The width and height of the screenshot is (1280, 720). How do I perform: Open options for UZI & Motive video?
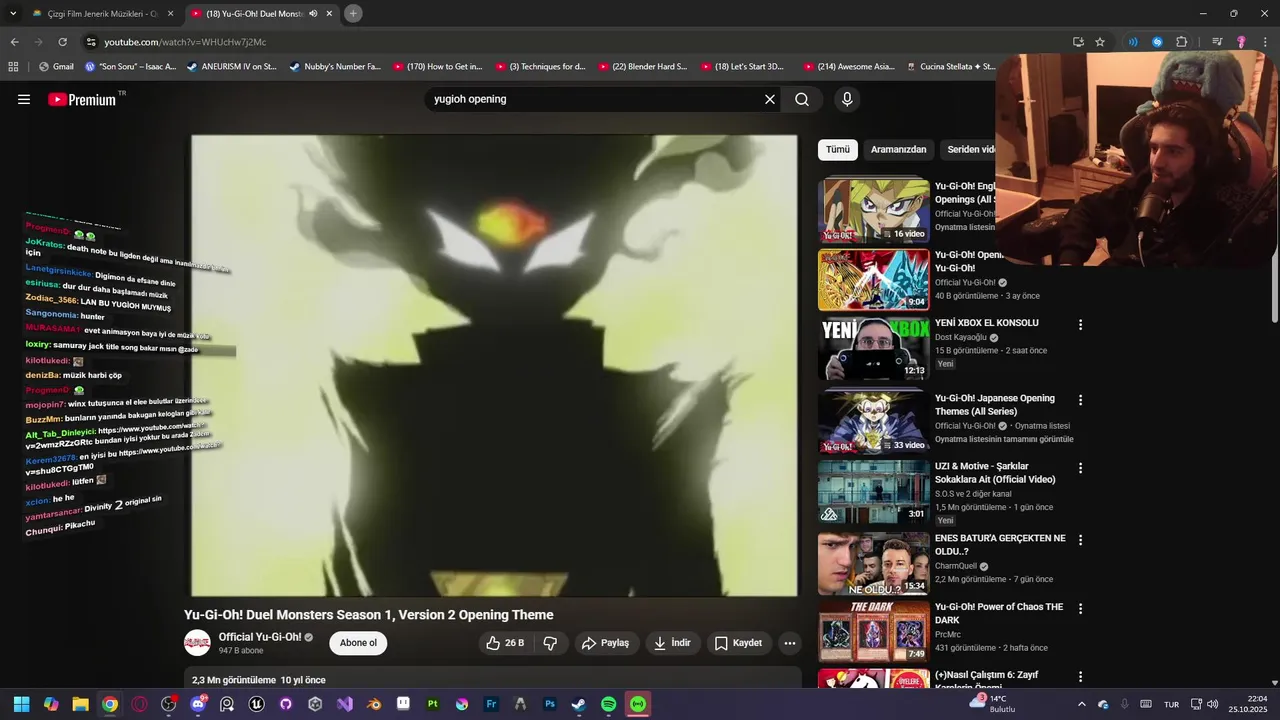tap(1080, 468)
